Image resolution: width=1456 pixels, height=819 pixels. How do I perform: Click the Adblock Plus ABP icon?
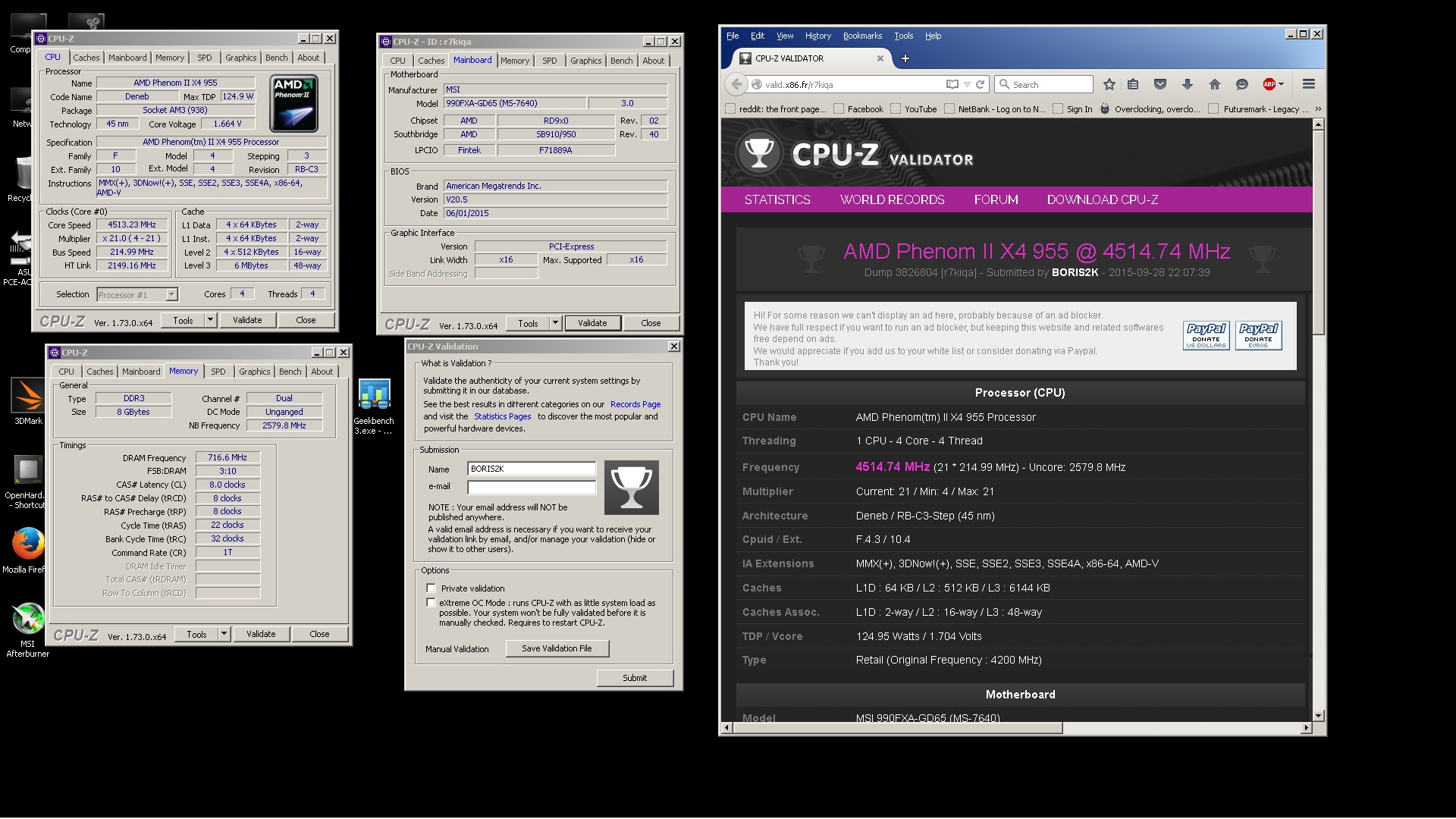(x=1269, y=84)
